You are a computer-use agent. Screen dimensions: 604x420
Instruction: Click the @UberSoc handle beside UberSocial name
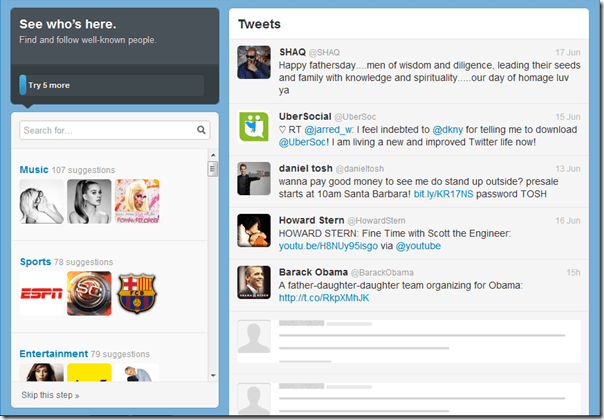pos(355,117)
